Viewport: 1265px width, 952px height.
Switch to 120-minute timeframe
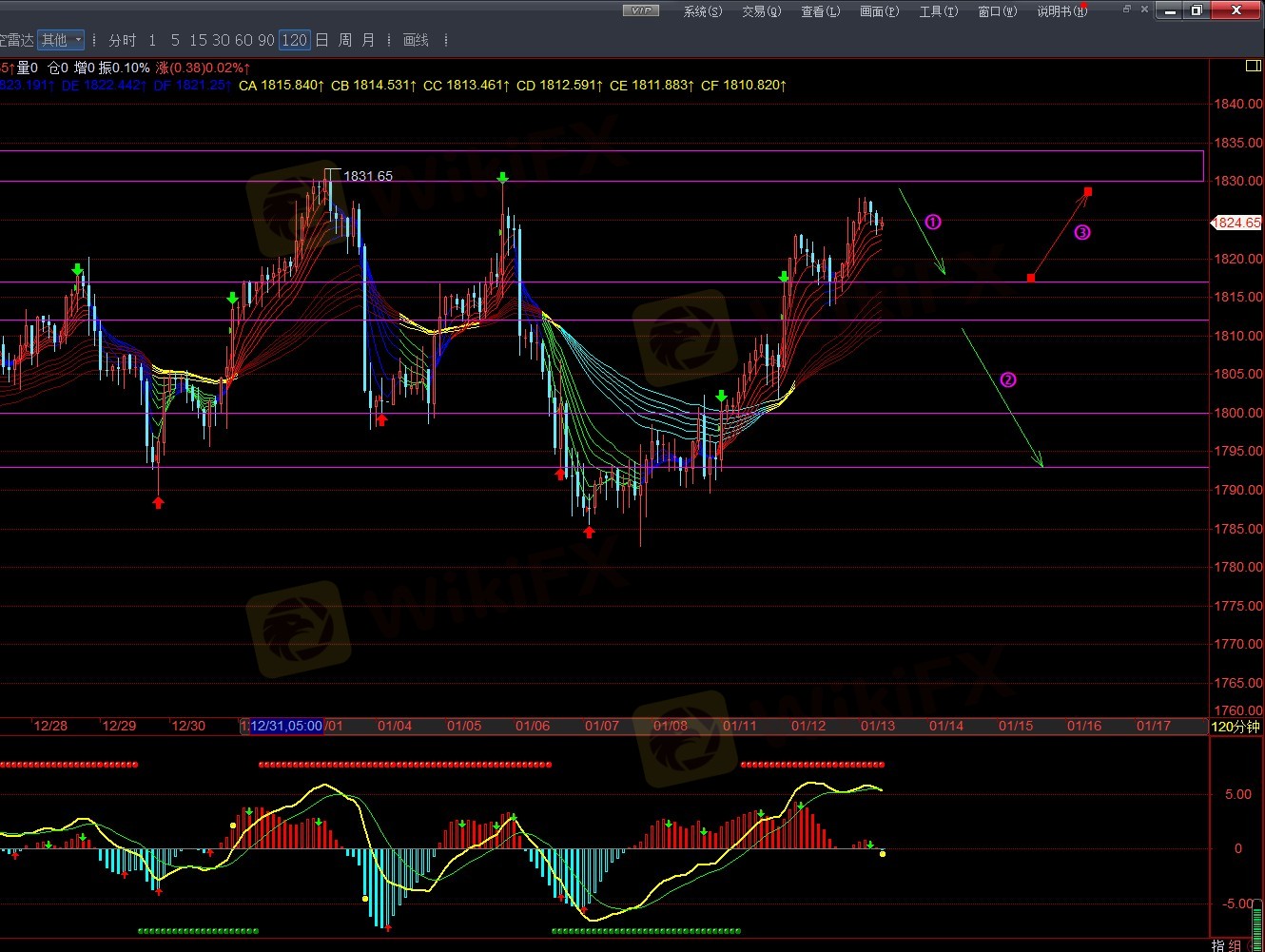(x=294, y=40)
